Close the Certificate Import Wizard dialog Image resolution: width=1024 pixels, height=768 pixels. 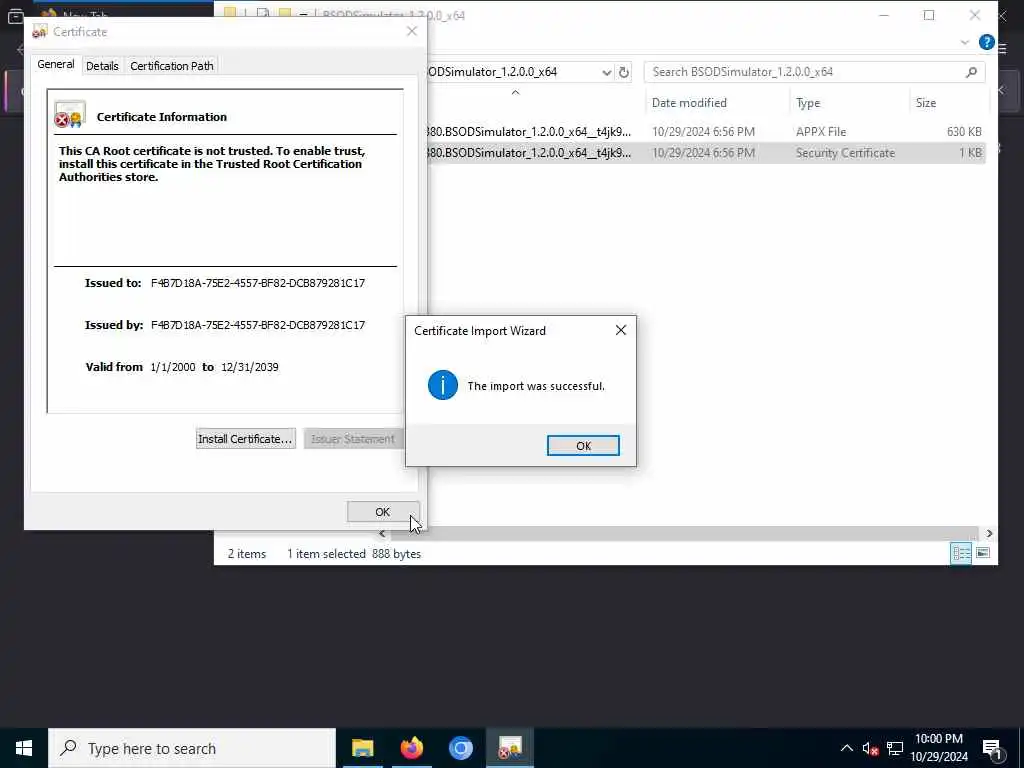click(620, 330)
